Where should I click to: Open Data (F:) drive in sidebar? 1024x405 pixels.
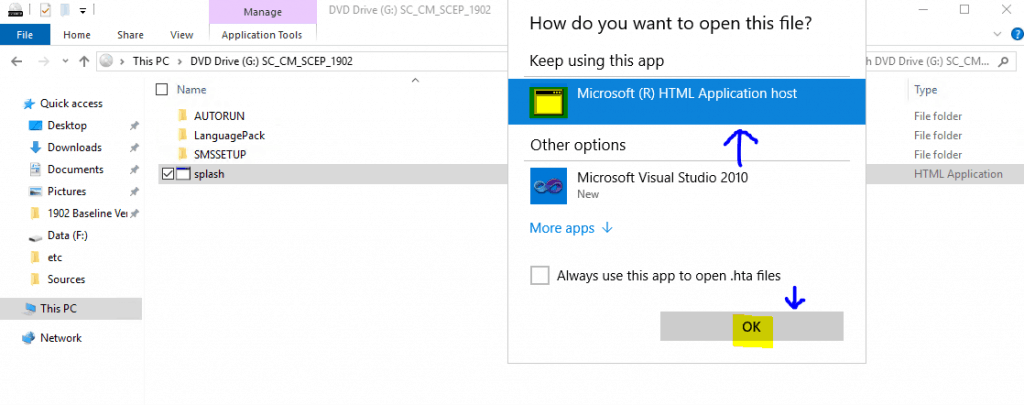[x=68, y=235]
